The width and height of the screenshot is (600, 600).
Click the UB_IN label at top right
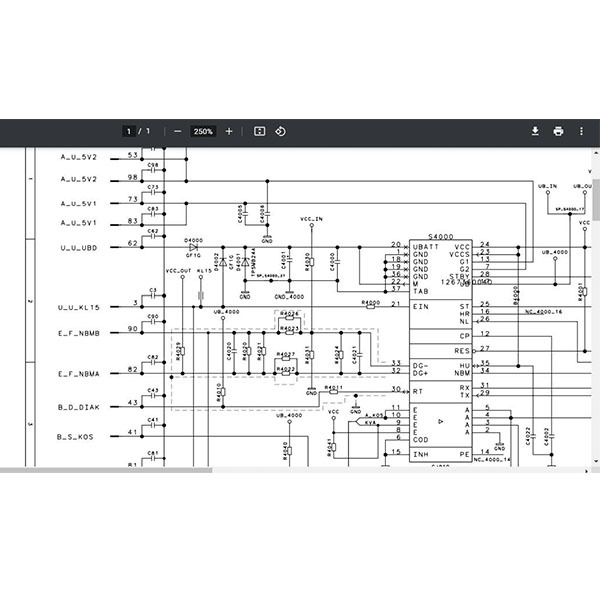[548, 186]
